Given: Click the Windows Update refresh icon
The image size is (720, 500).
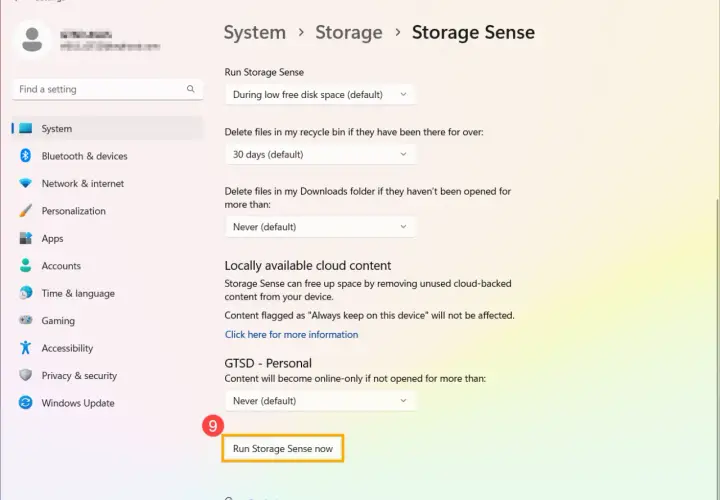Looking at the screenshot, I should 26,403.
